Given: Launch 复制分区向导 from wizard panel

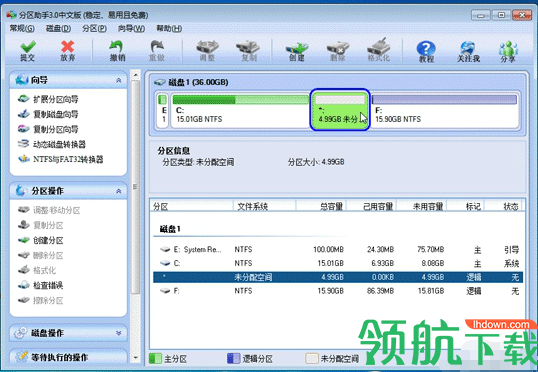Looking at the screenshot, I should 48,129.
